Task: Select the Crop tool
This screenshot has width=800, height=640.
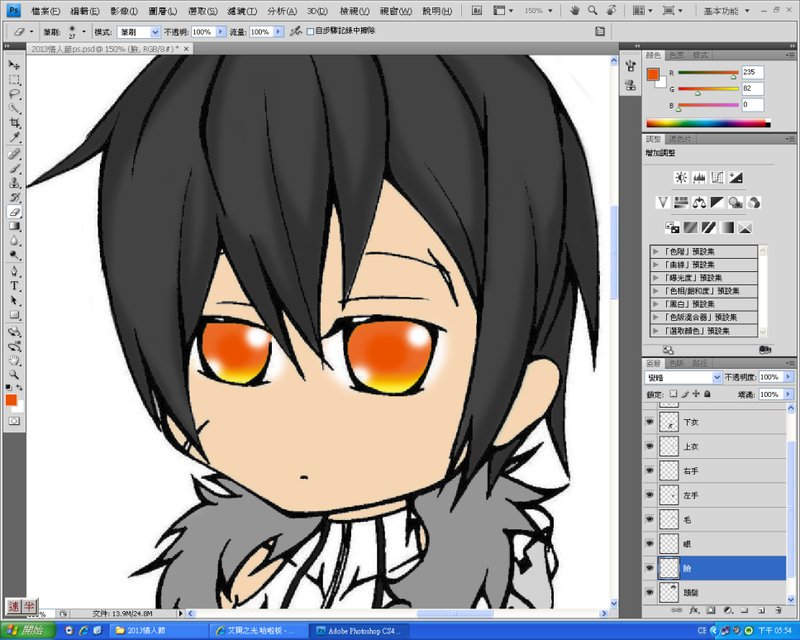Action: point(14,123)
